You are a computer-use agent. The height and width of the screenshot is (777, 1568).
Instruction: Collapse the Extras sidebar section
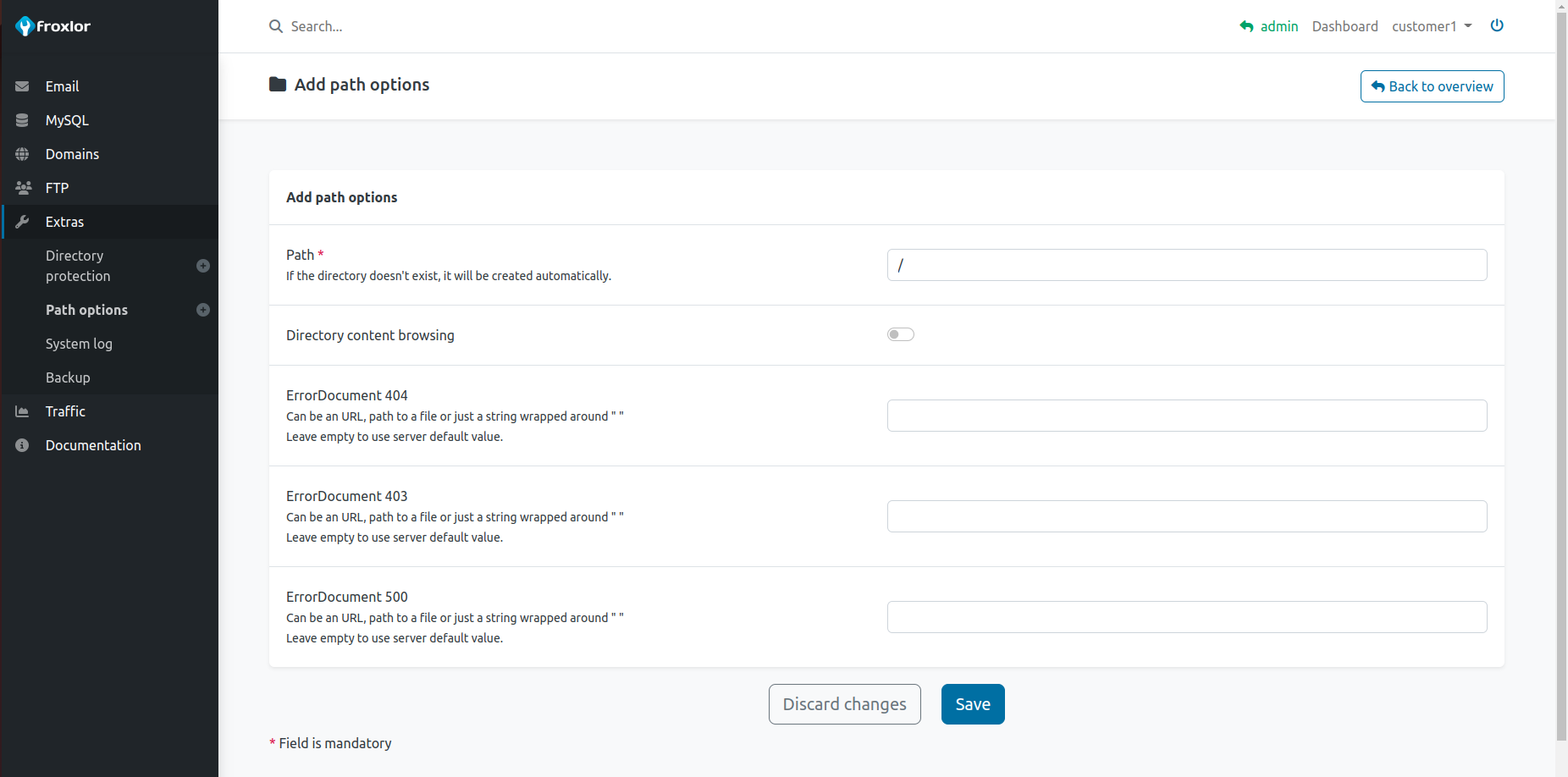[64, 222]
